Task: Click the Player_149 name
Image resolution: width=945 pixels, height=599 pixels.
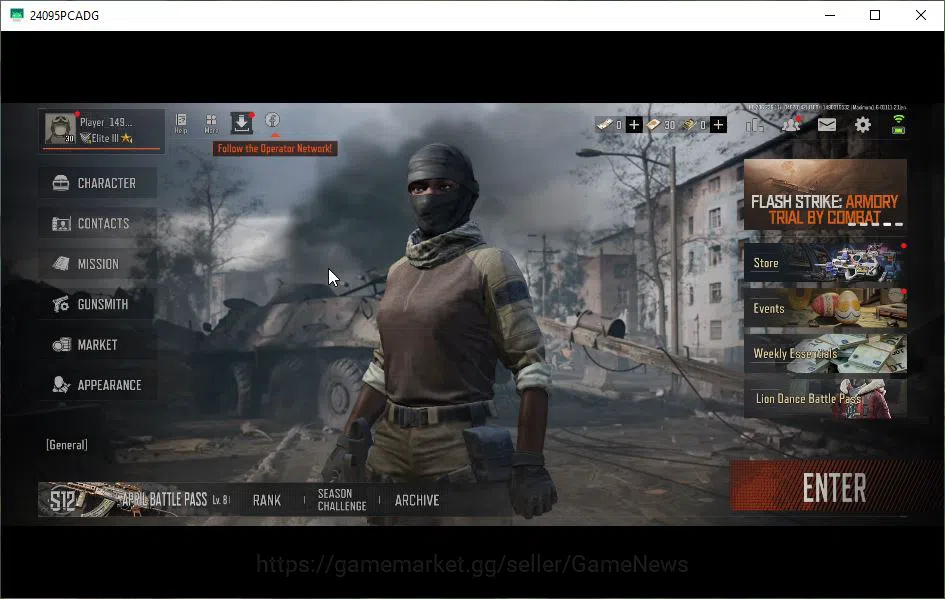Action: 106,122
